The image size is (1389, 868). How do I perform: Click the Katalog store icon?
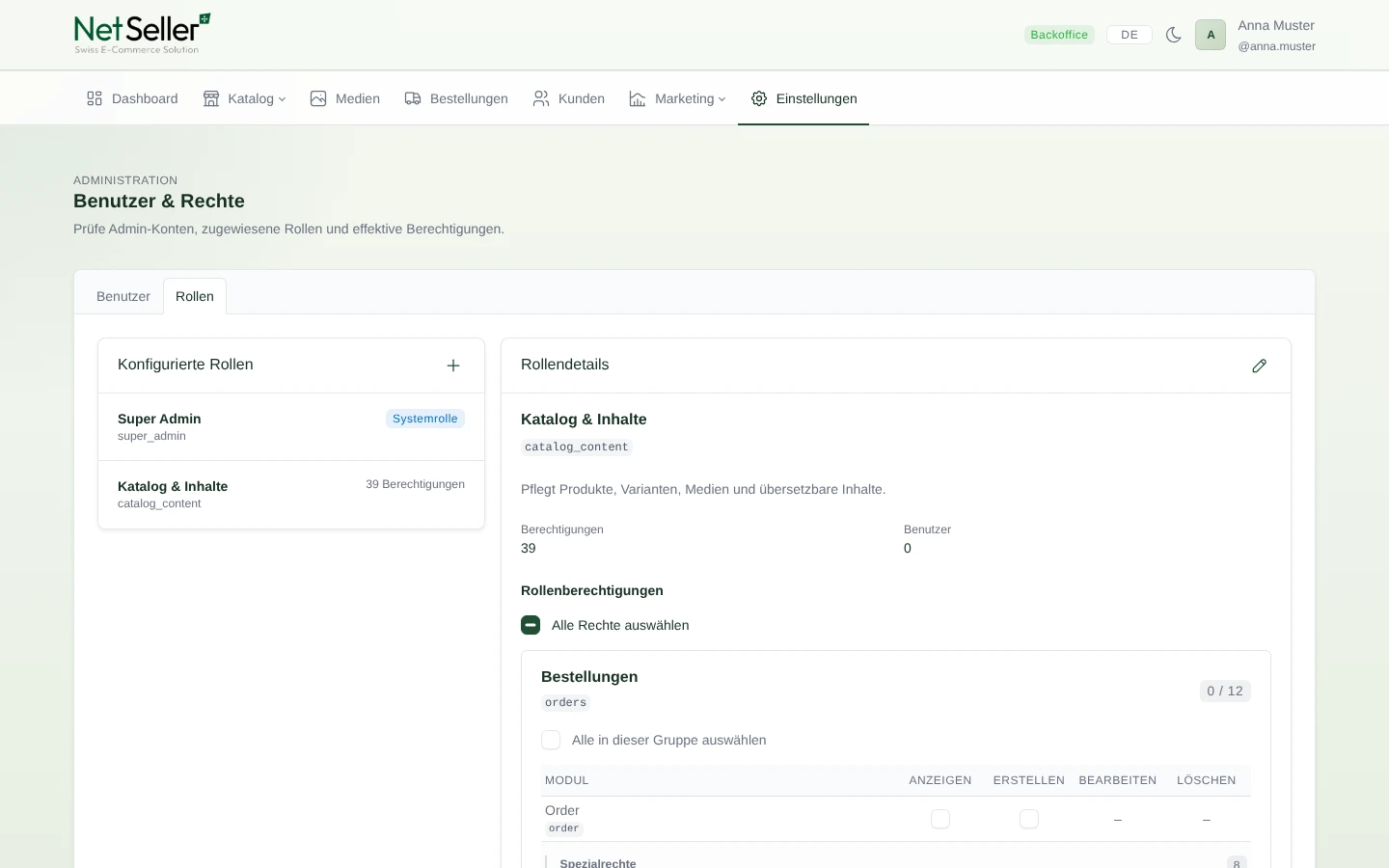211,98
